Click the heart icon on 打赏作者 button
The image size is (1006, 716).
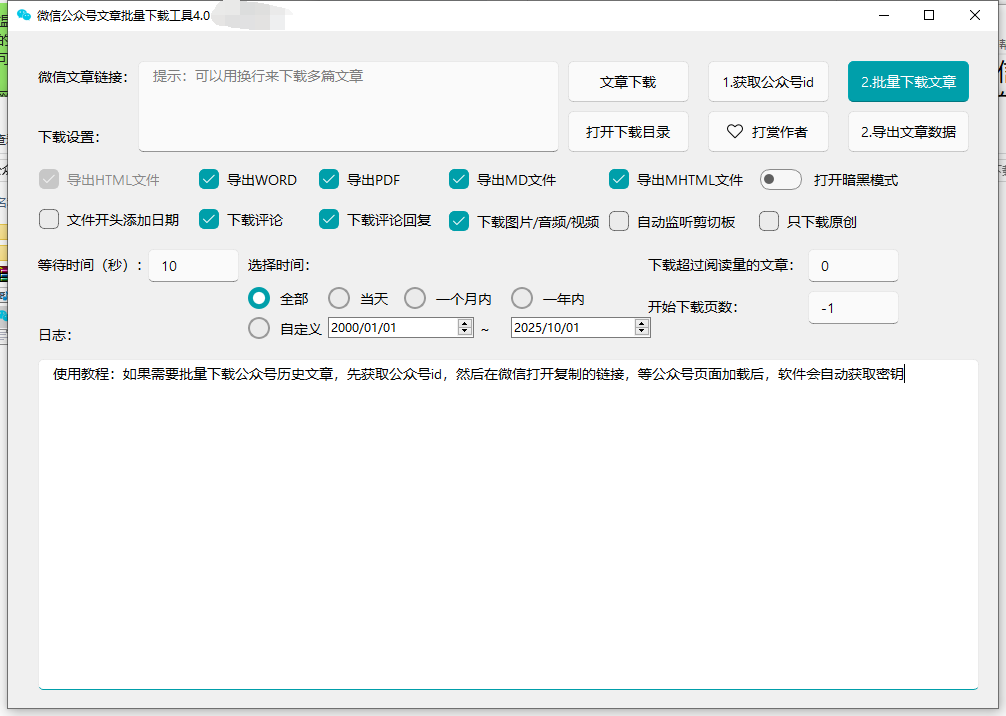click(734, 131)
